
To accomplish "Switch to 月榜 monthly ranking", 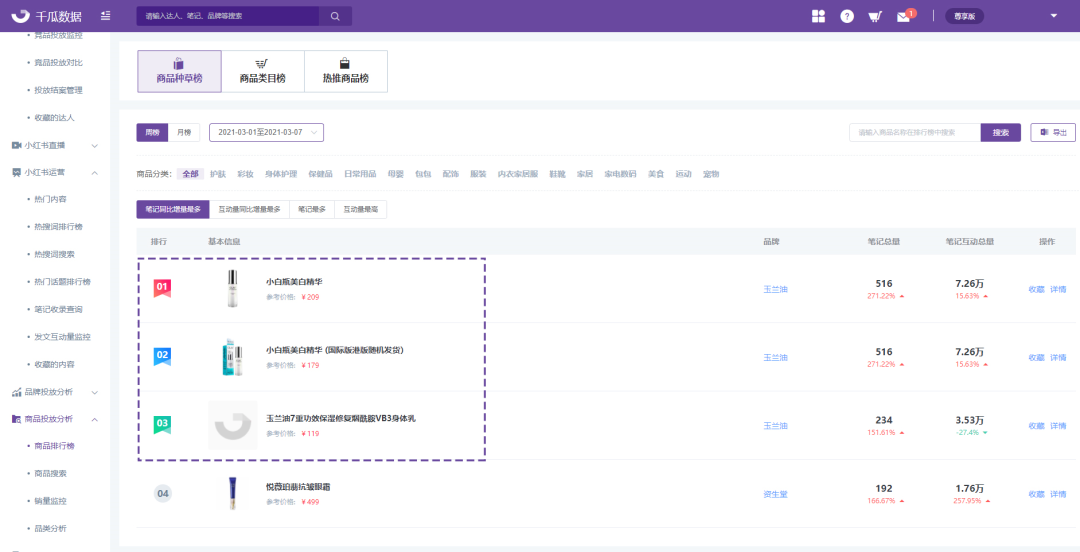I will coord(184,132).
